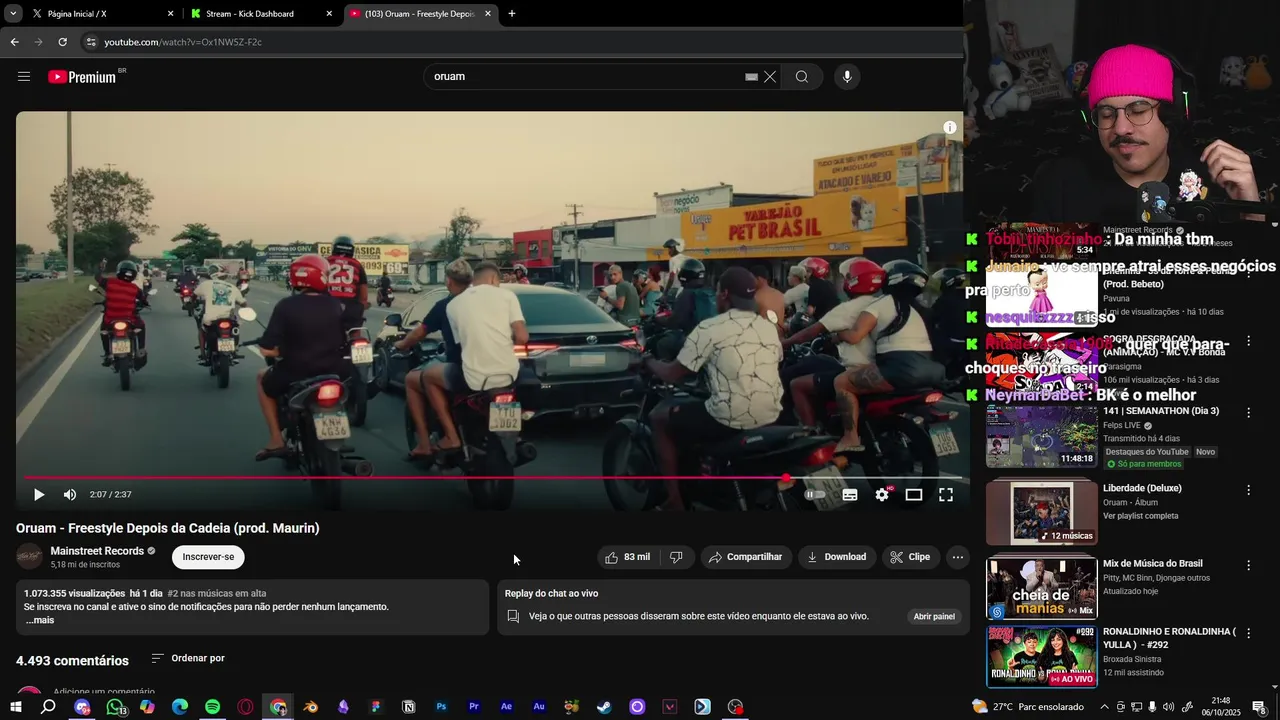
Task: Open the player settings gear
Action: click(882, 494)
